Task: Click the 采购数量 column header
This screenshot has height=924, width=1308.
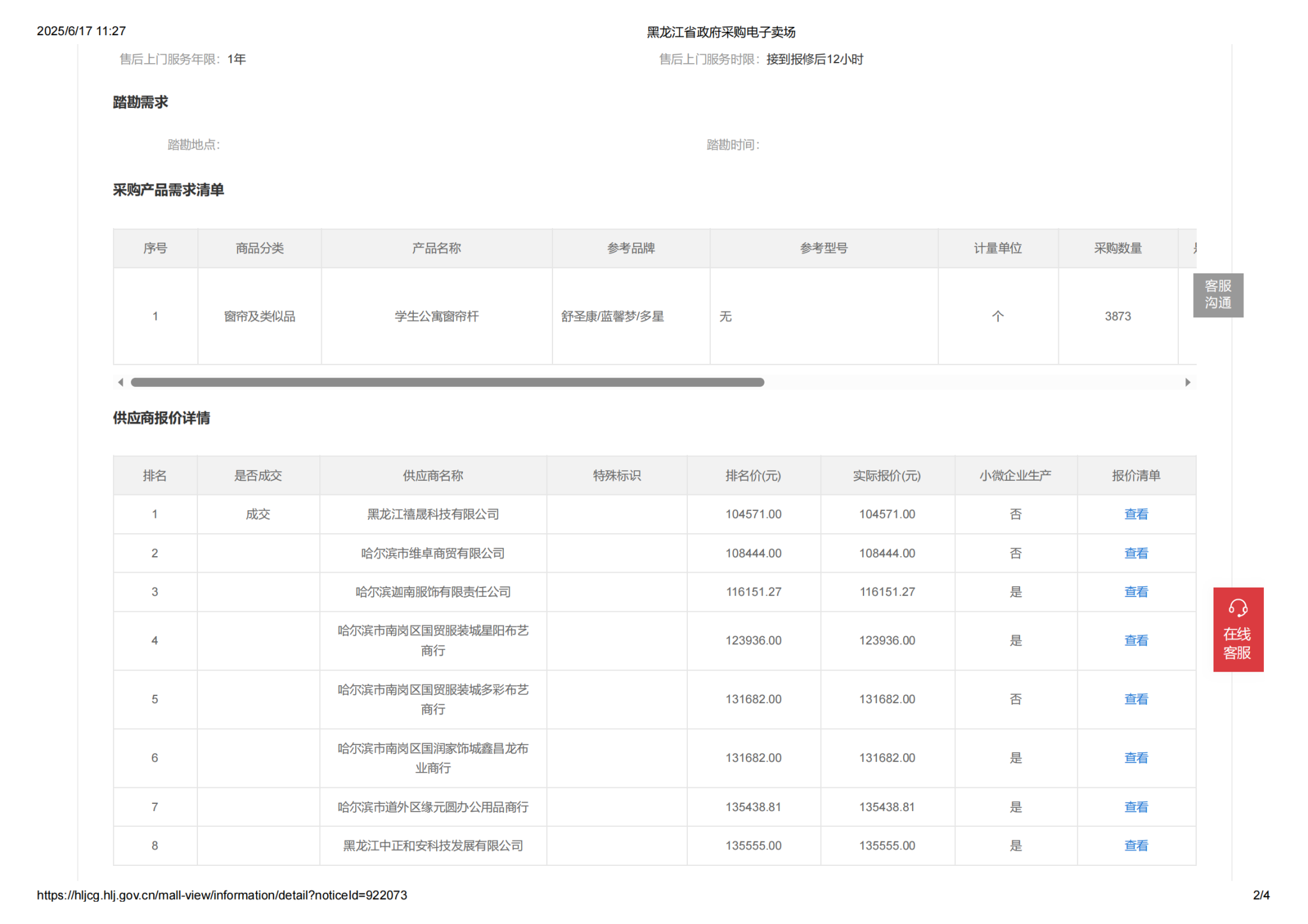Action: (1117, 248)
